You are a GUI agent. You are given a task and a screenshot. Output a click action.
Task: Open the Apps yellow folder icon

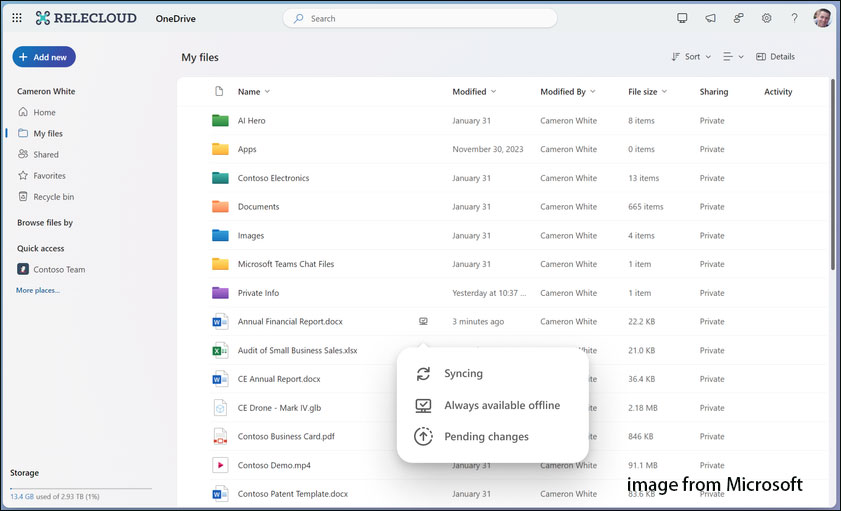click(220, 149)
